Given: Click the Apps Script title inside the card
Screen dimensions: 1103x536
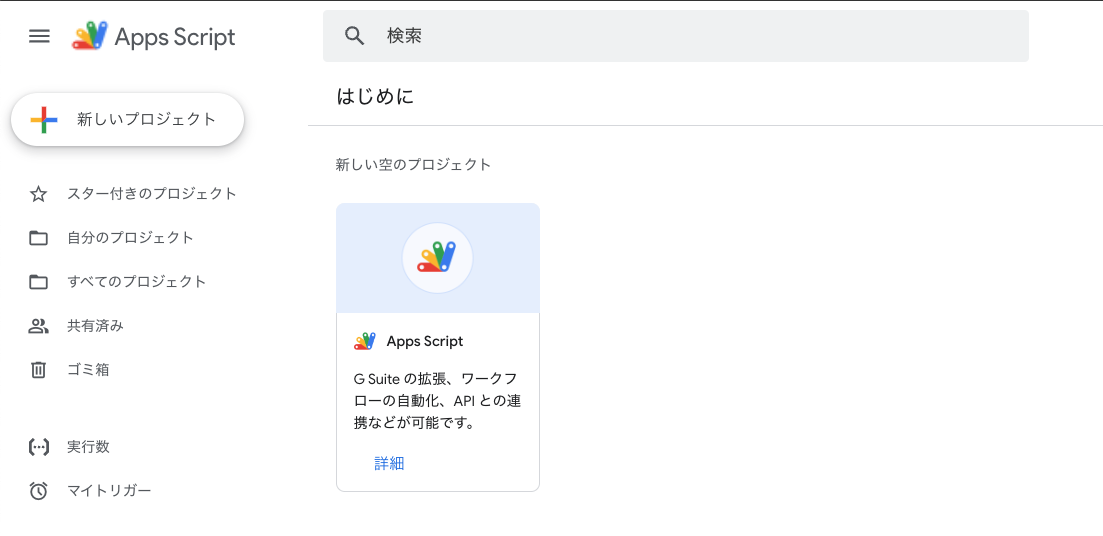Looking at the screenshot, I should click(425, 341).
